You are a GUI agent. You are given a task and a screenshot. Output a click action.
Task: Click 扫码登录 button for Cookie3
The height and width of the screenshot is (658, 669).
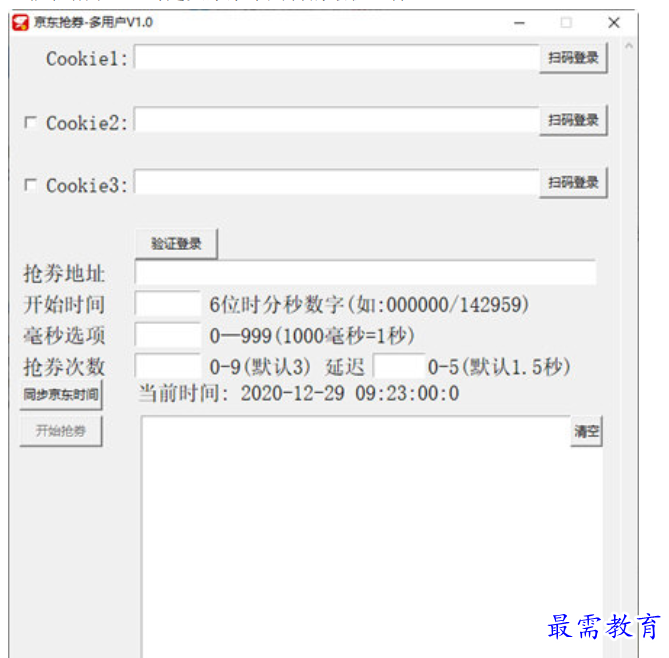point(573,183)
